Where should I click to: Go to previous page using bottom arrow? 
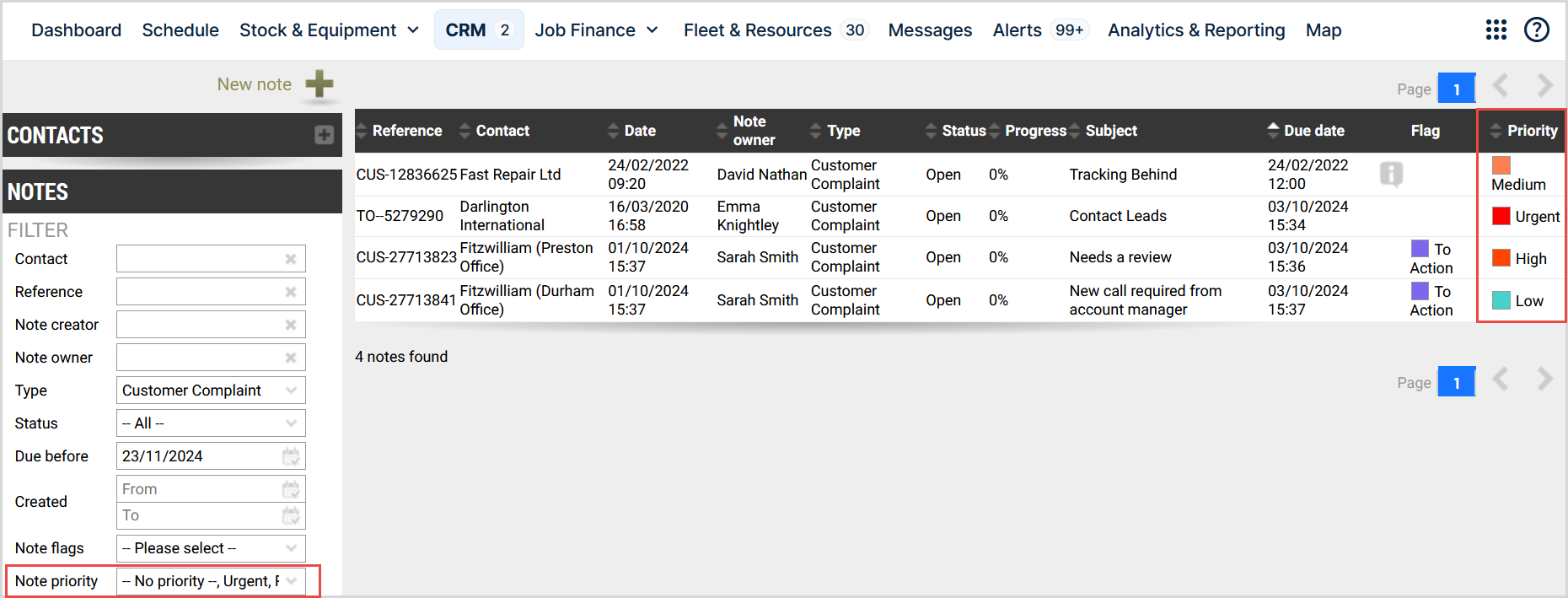[x=1501, y=380]
